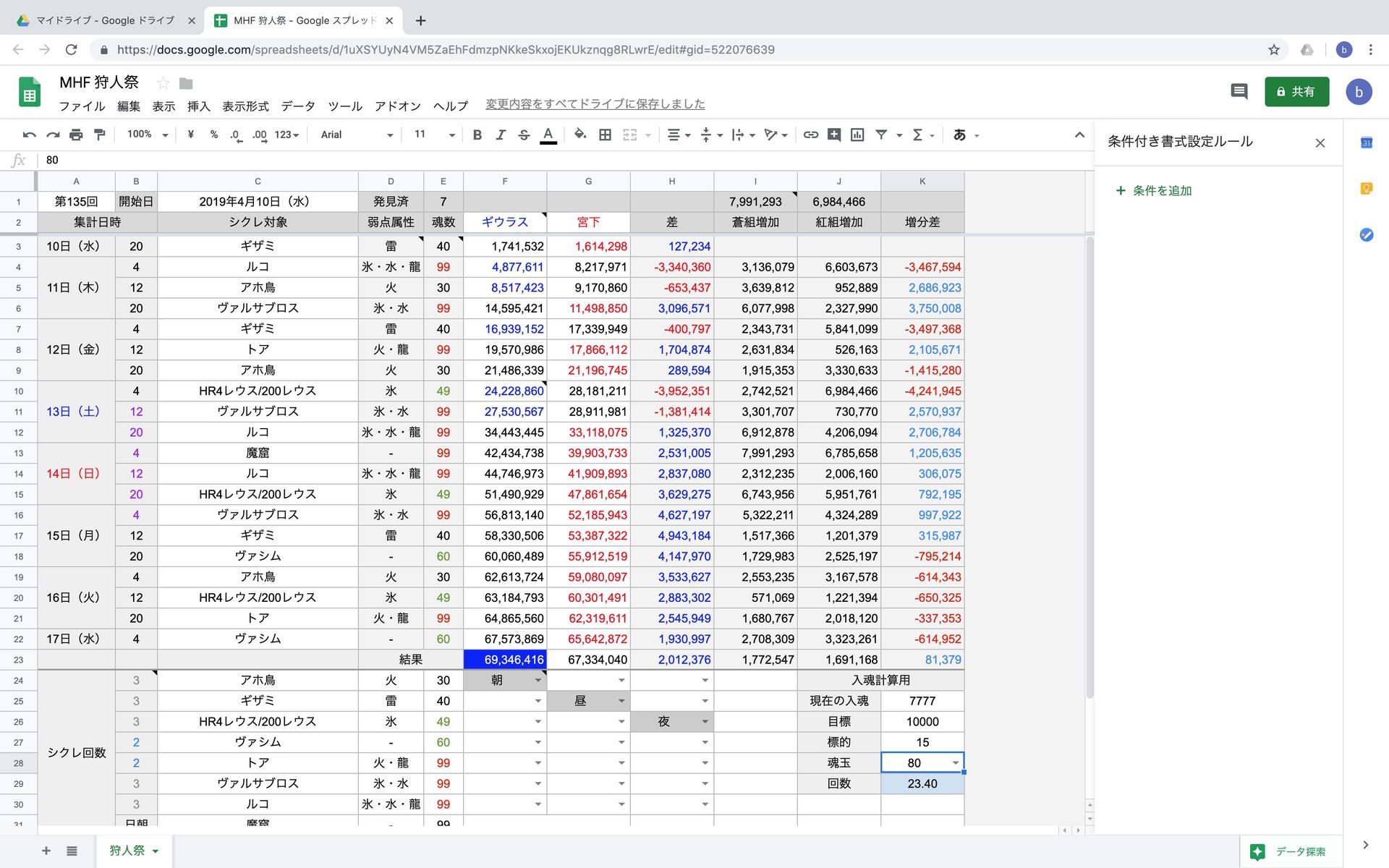Open Tasks side panel icon

1367,235
